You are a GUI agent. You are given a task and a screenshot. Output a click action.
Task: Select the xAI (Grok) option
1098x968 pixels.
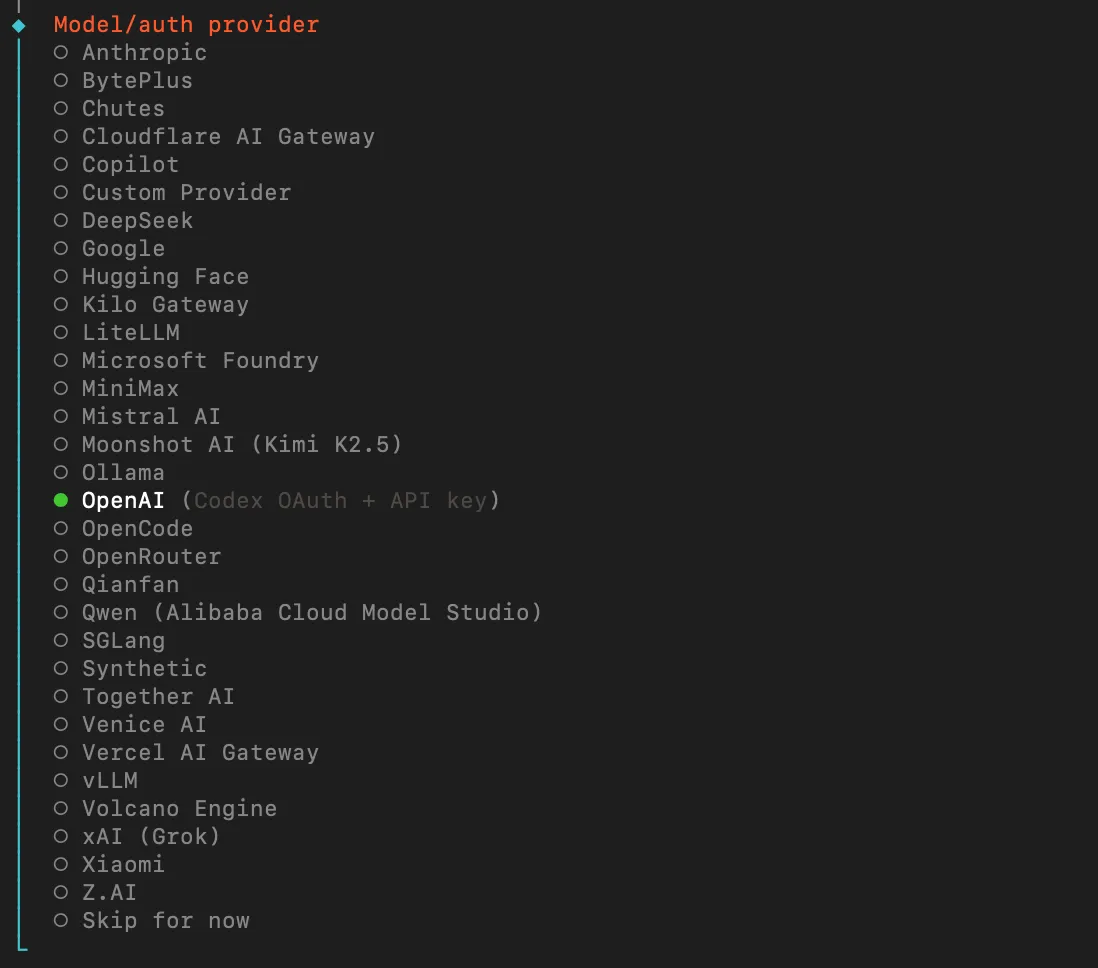coord(151,837)
